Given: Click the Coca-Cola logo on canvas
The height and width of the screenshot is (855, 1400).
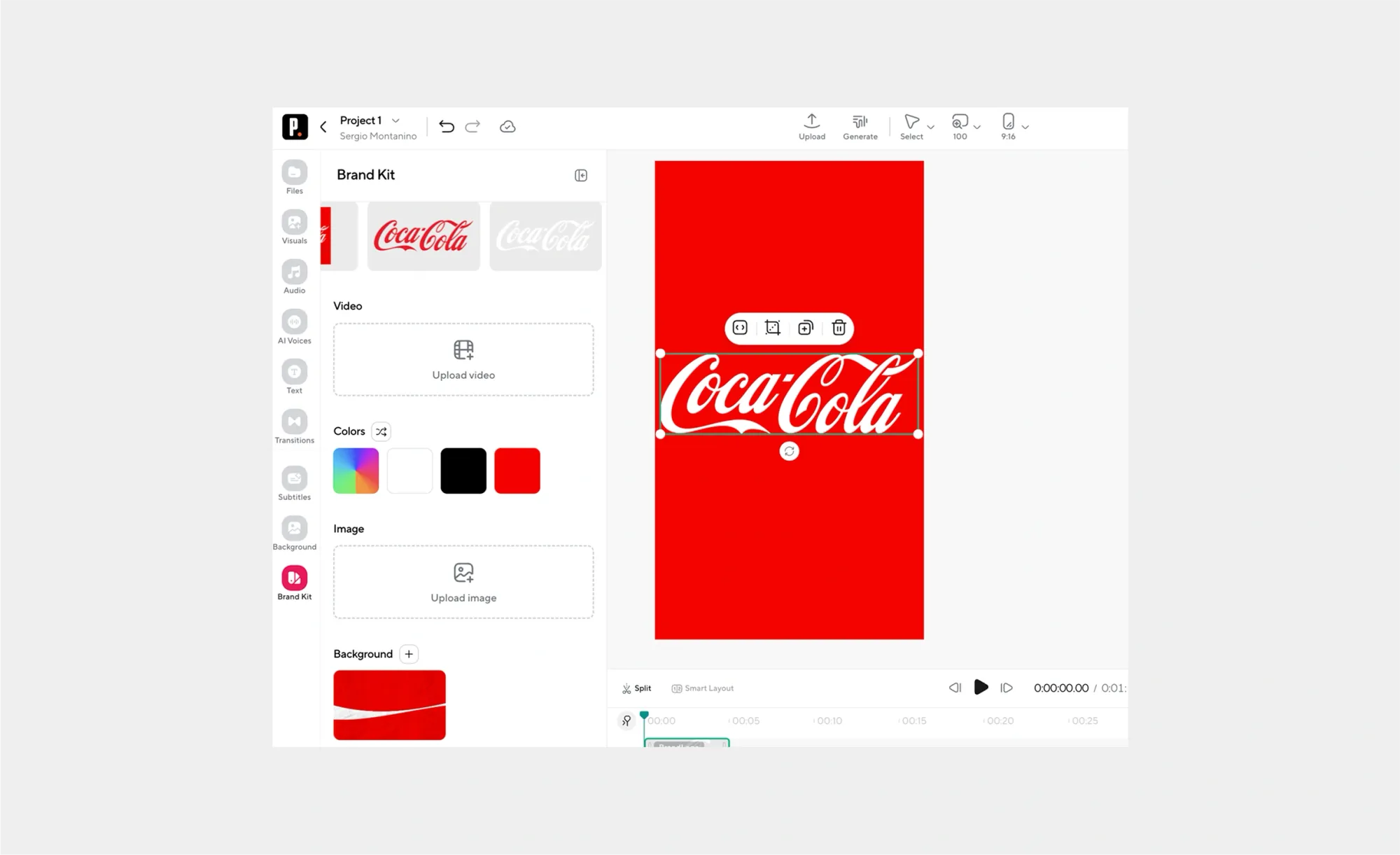Looking at the screenshot, I should [x=789, y=394].
